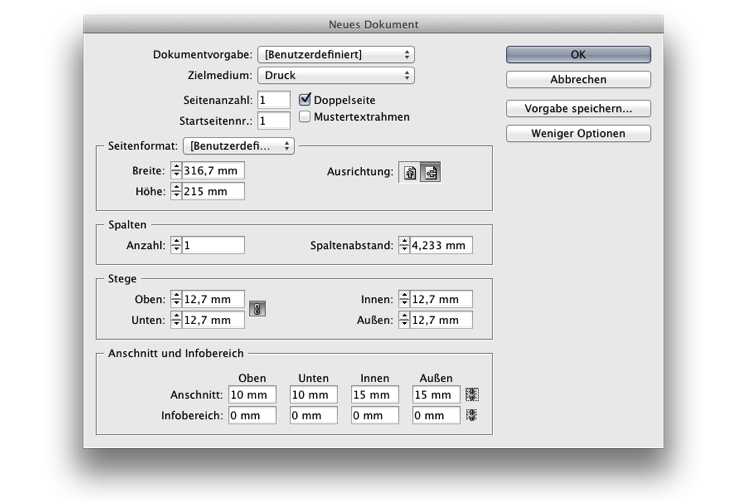Image resolution: width=746 pixels, height=500 pixels.
Task: Toggle the Infobereich chain link icon
Action: [472, 415]
